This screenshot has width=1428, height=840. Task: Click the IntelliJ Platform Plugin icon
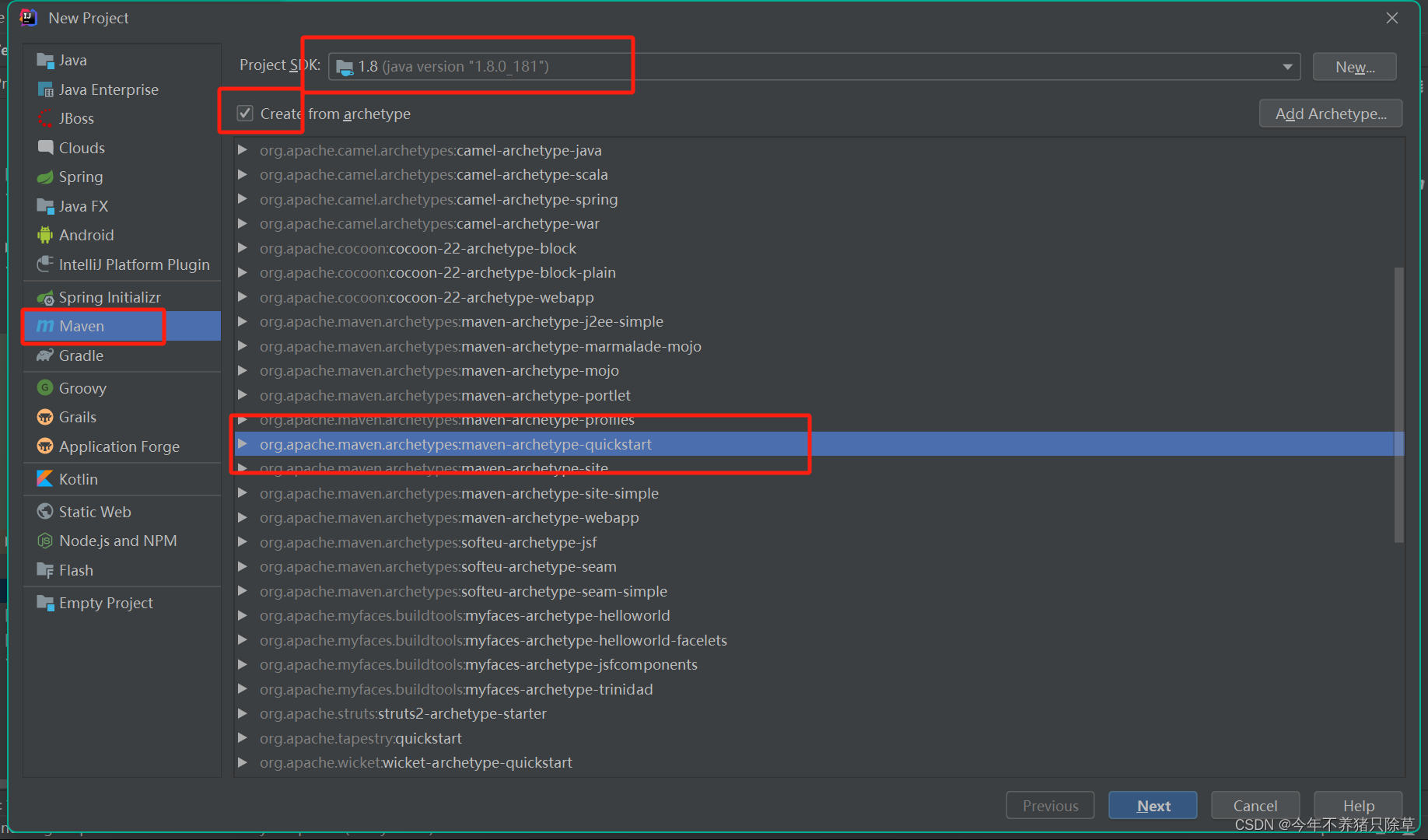pyautogui.click(x=45, y=264)
